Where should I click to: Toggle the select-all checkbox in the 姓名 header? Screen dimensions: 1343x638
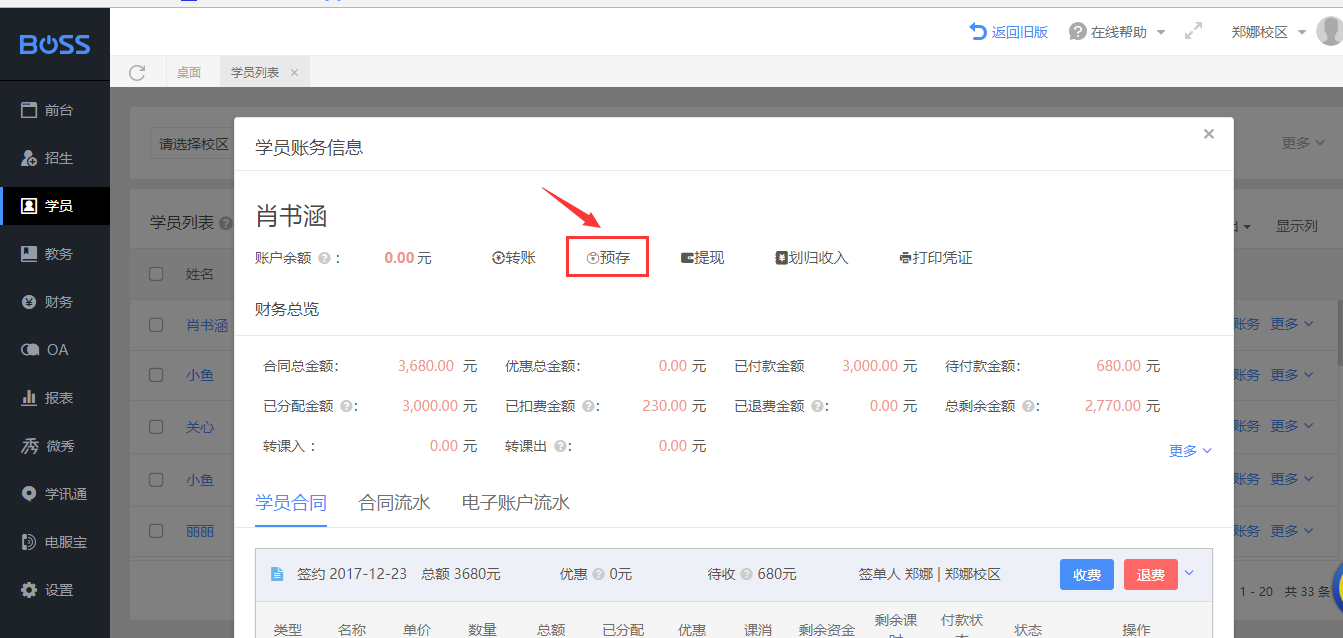tap(156, 274)
